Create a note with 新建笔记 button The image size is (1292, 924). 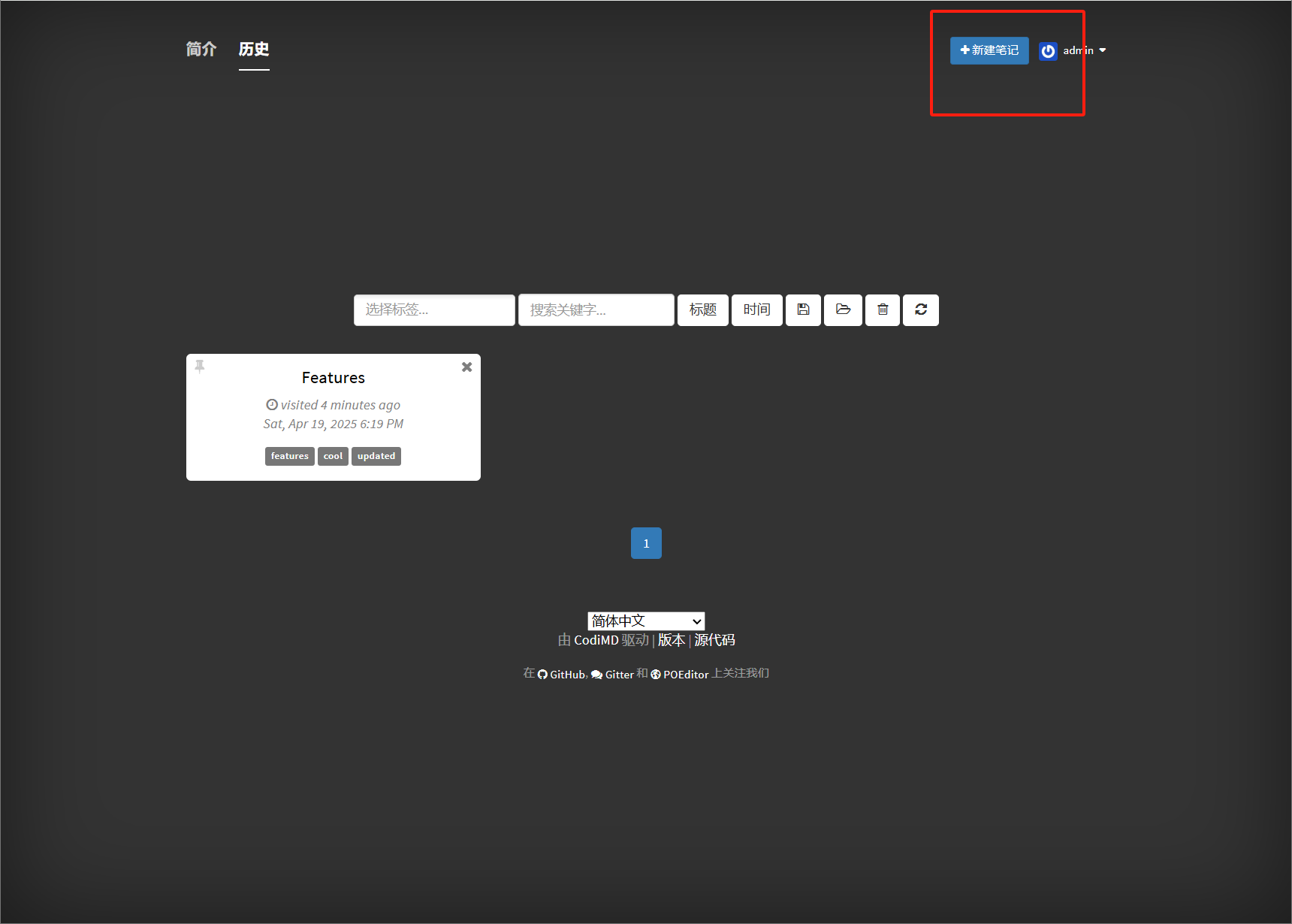(989, 50)
